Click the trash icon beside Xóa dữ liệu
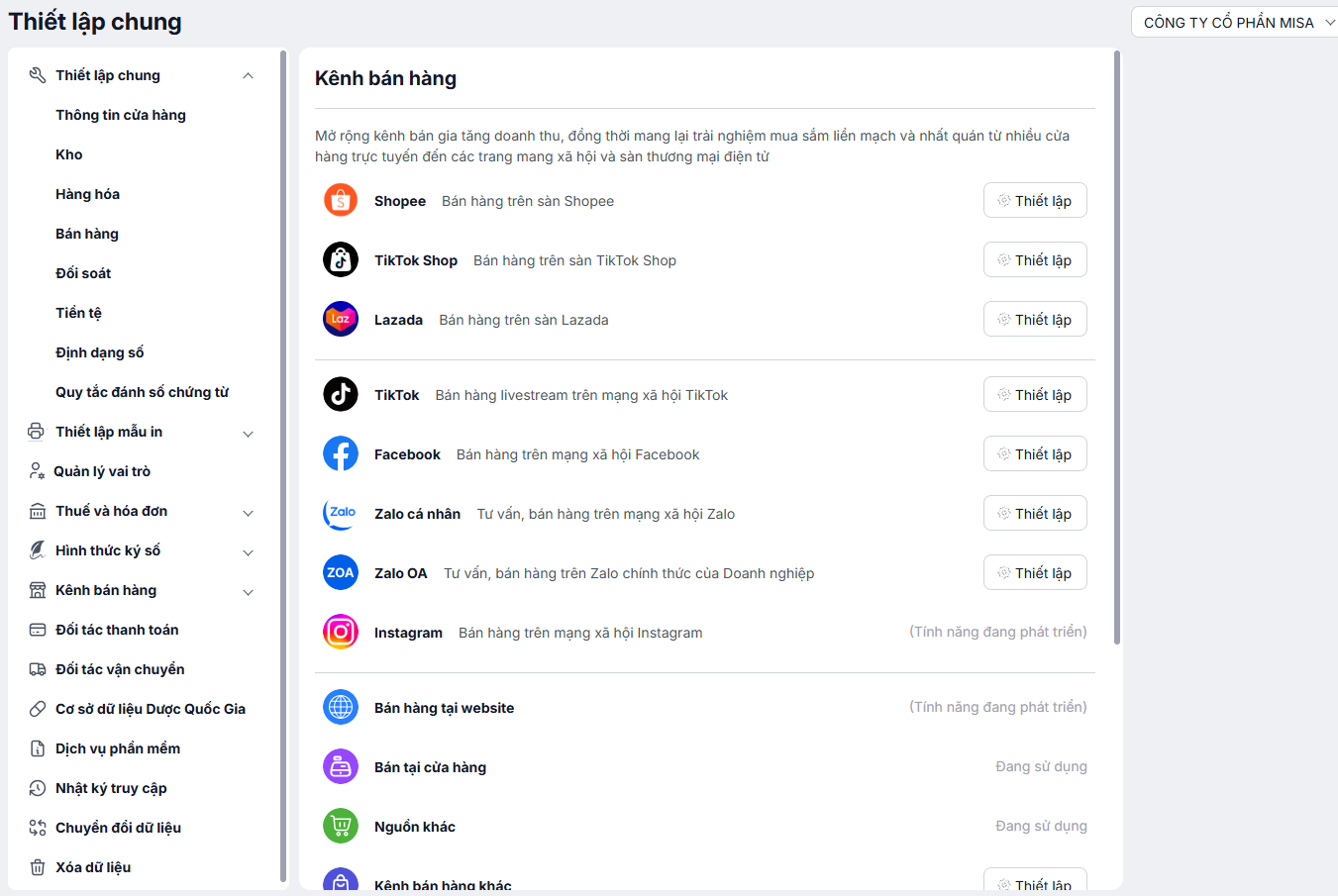The image size is (1338, 896). click(x=38, y=867)
